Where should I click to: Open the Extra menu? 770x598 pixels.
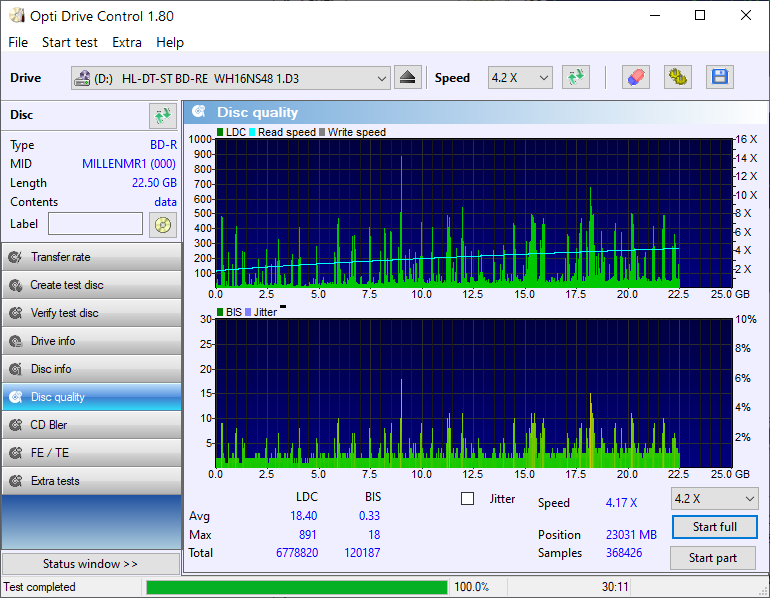[x=127, y=42]
